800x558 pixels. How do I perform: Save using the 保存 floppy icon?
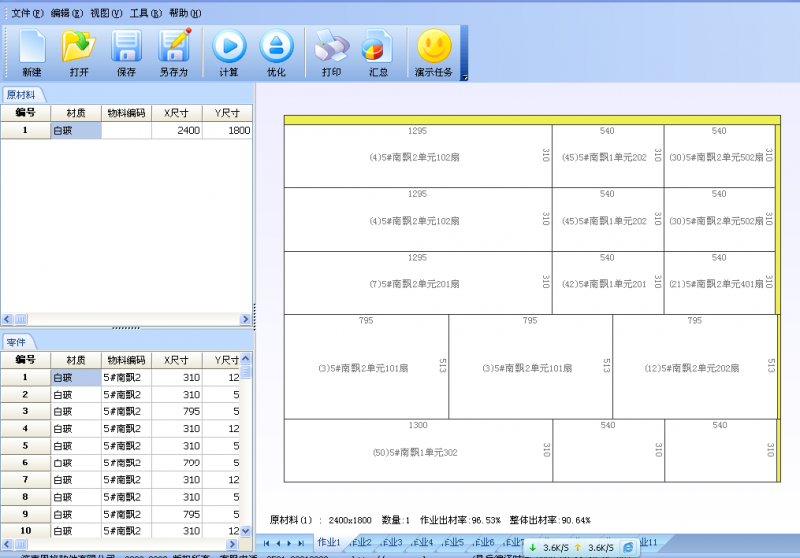[126, 52]
